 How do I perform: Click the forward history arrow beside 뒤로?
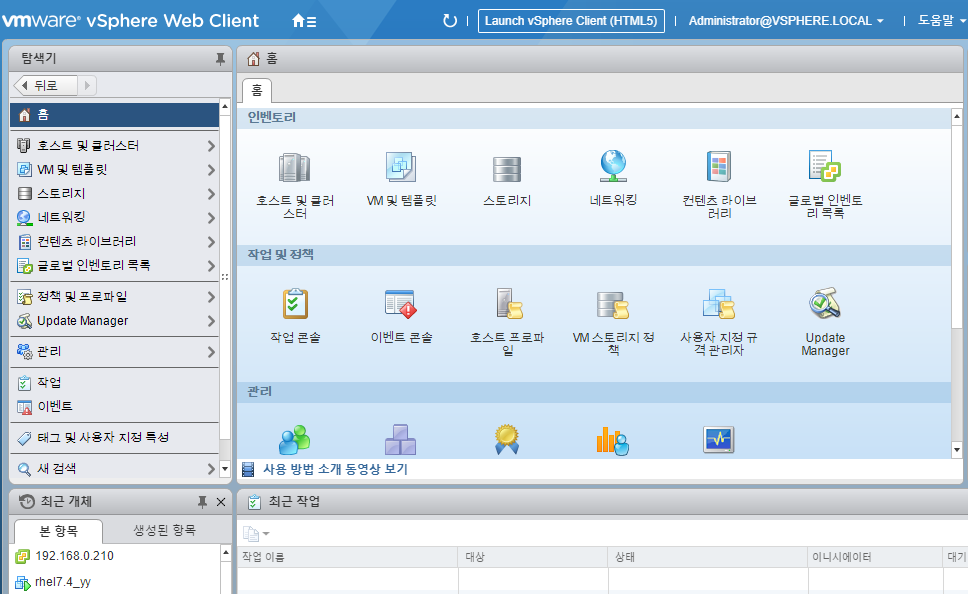[87, 85]
